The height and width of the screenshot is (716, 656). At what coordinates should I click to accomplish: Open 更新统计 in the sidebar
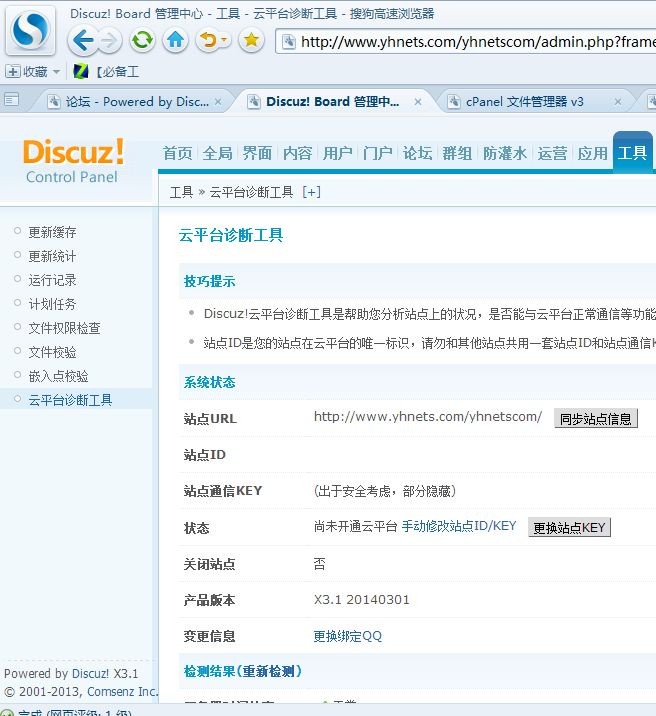coord(52,256)
